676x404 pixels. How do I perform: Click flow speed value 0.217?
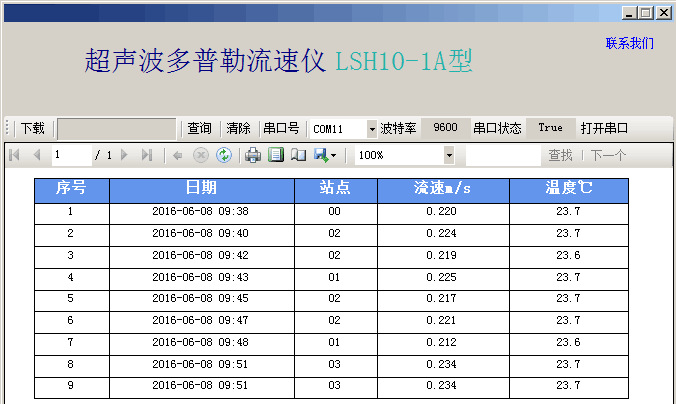pos(441,299)
